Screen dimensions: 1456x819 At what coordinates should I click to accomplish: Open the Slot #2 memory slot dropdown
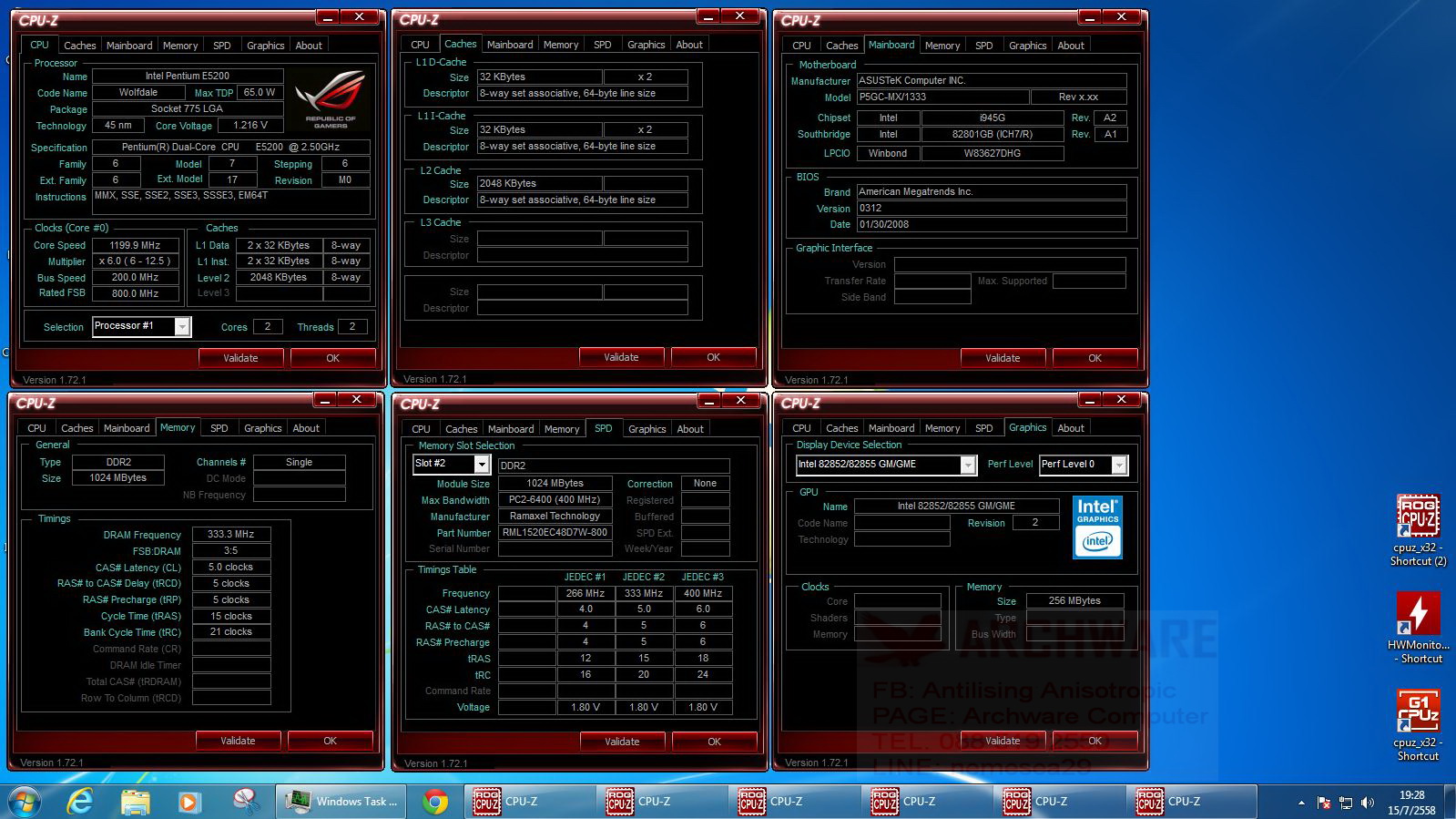point(482,465)
